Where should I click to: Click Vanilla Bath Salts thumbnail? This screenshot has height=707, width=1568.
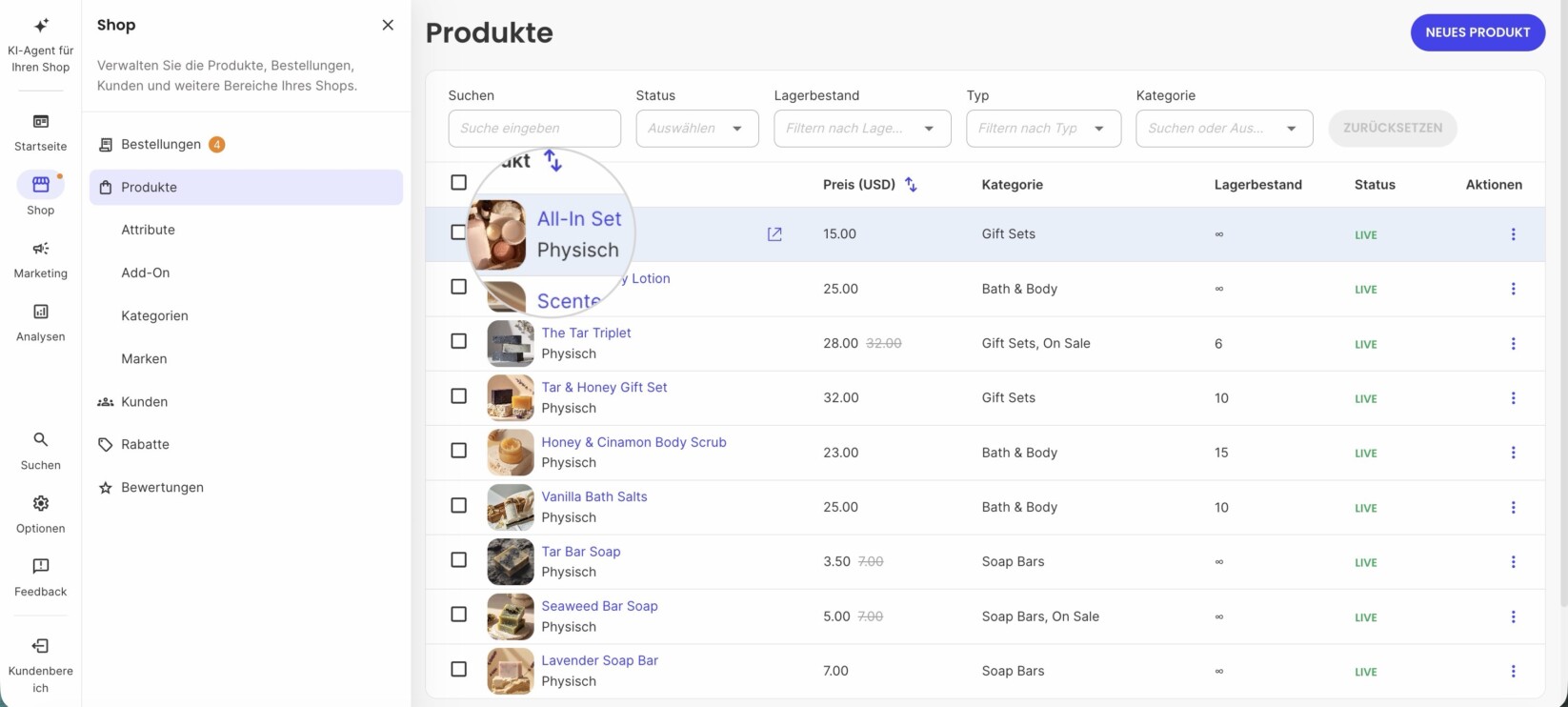(511, 508)
